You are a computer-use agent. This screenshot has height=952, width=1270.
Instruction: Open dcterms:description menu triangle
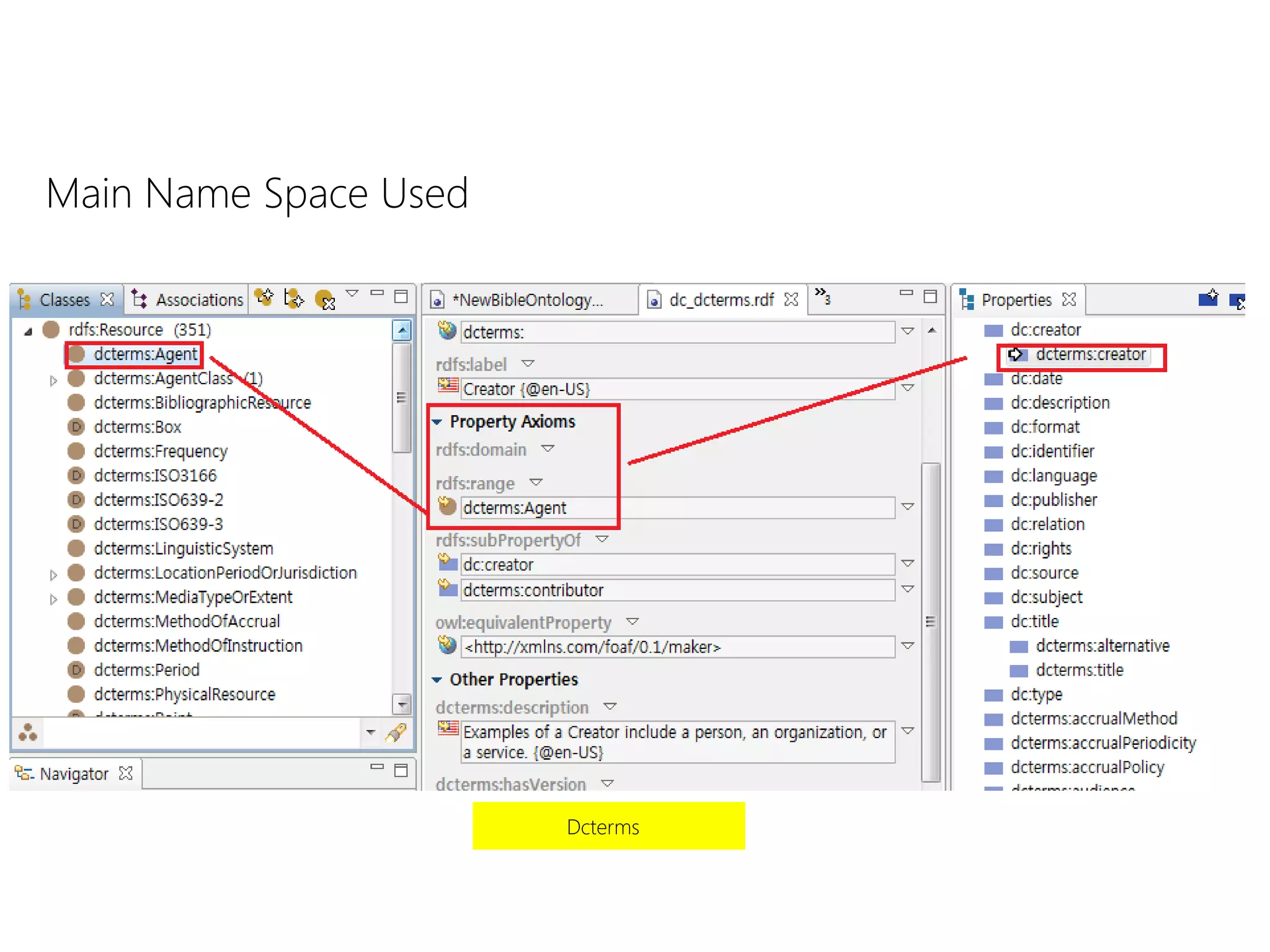pyautogui.click(x=610, y=707)
